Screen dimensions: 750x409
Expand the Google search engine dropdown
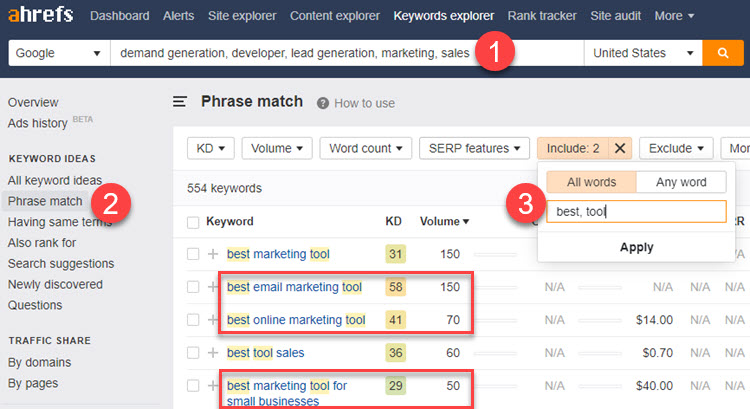[x=59, y=53]
